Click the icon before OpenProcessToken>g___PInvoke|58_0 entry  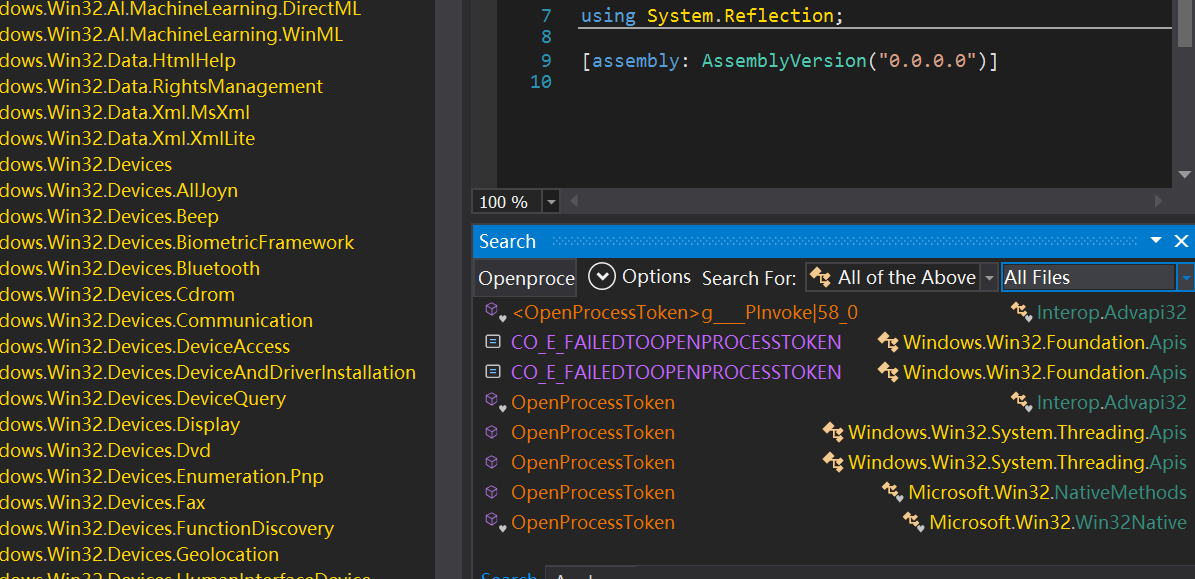491,312
